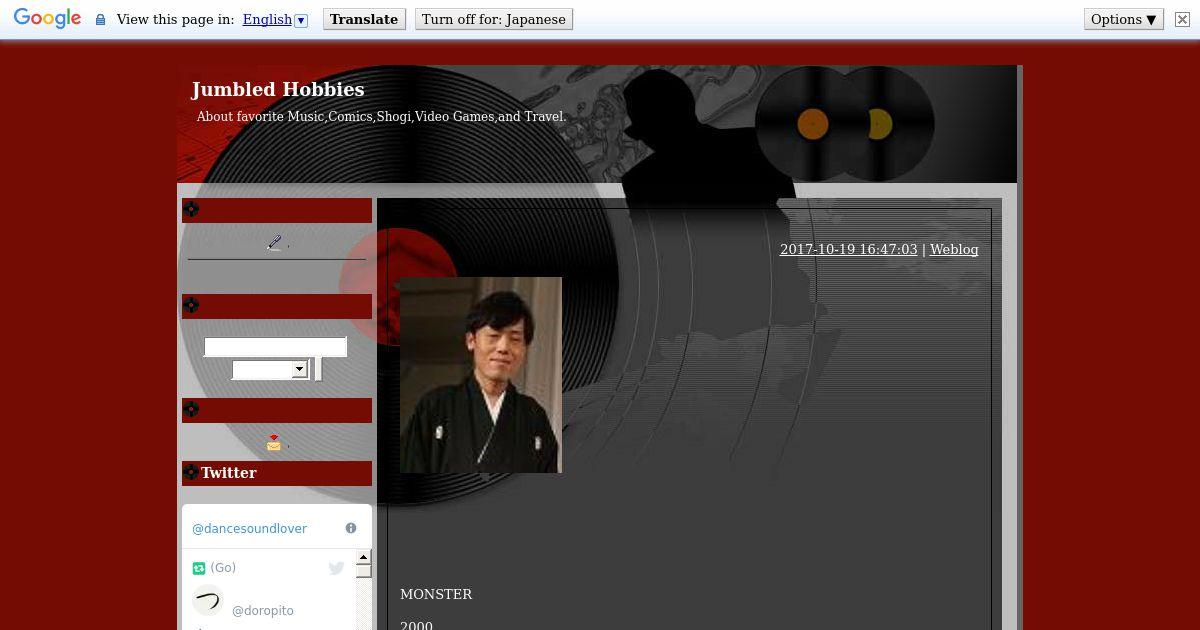Click the blog subtitle about favorite Music, Comics
The height and width of the screenshot is (630, 1200).
tap(381, 116)
